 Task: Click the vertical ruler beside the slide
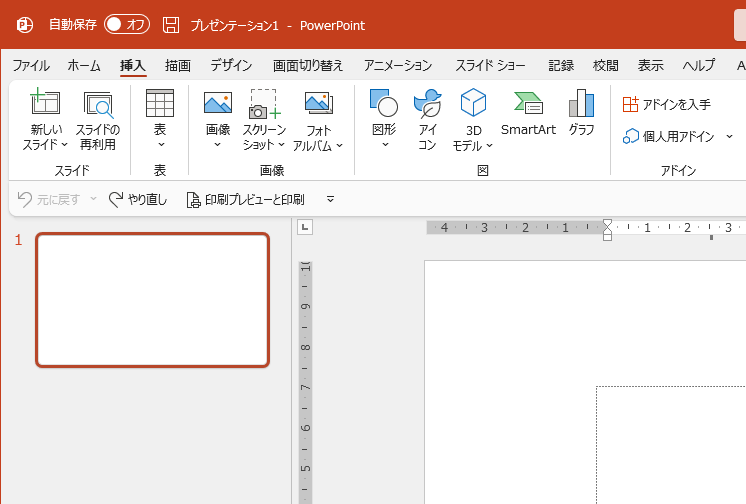305,383
